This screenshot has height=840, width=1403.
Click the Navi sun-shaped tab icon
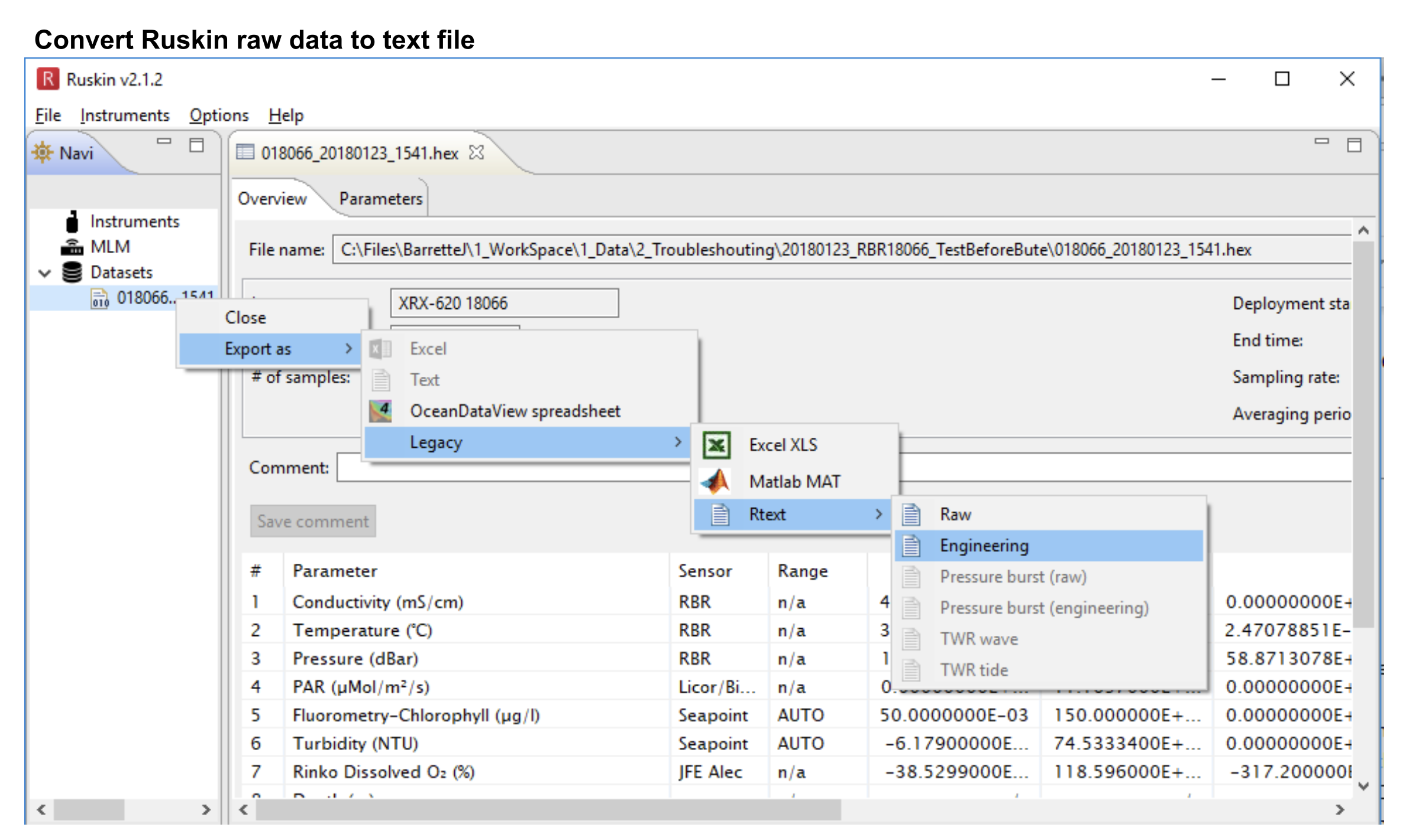(43, 153)
